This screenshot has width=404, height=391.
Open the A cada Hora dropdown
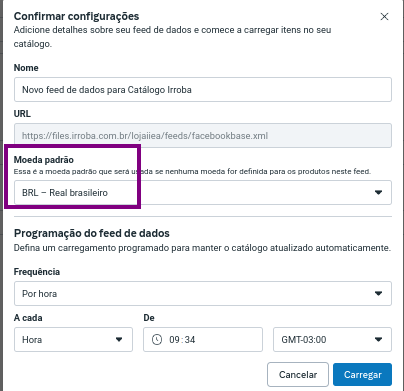pyautogui.click(x=73, y=339)
